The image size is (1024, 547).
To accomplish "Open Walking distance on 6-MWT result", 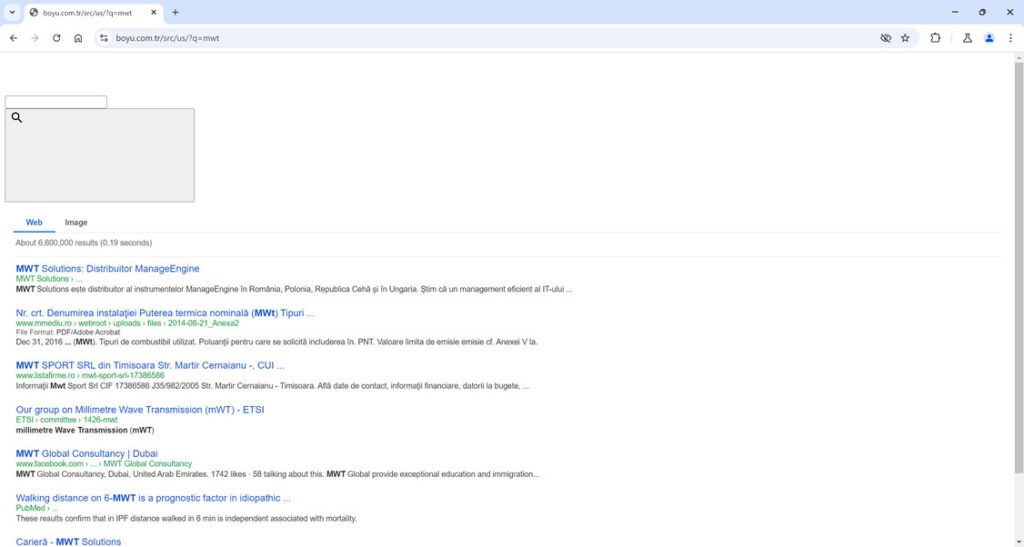I will click(153, 498).
